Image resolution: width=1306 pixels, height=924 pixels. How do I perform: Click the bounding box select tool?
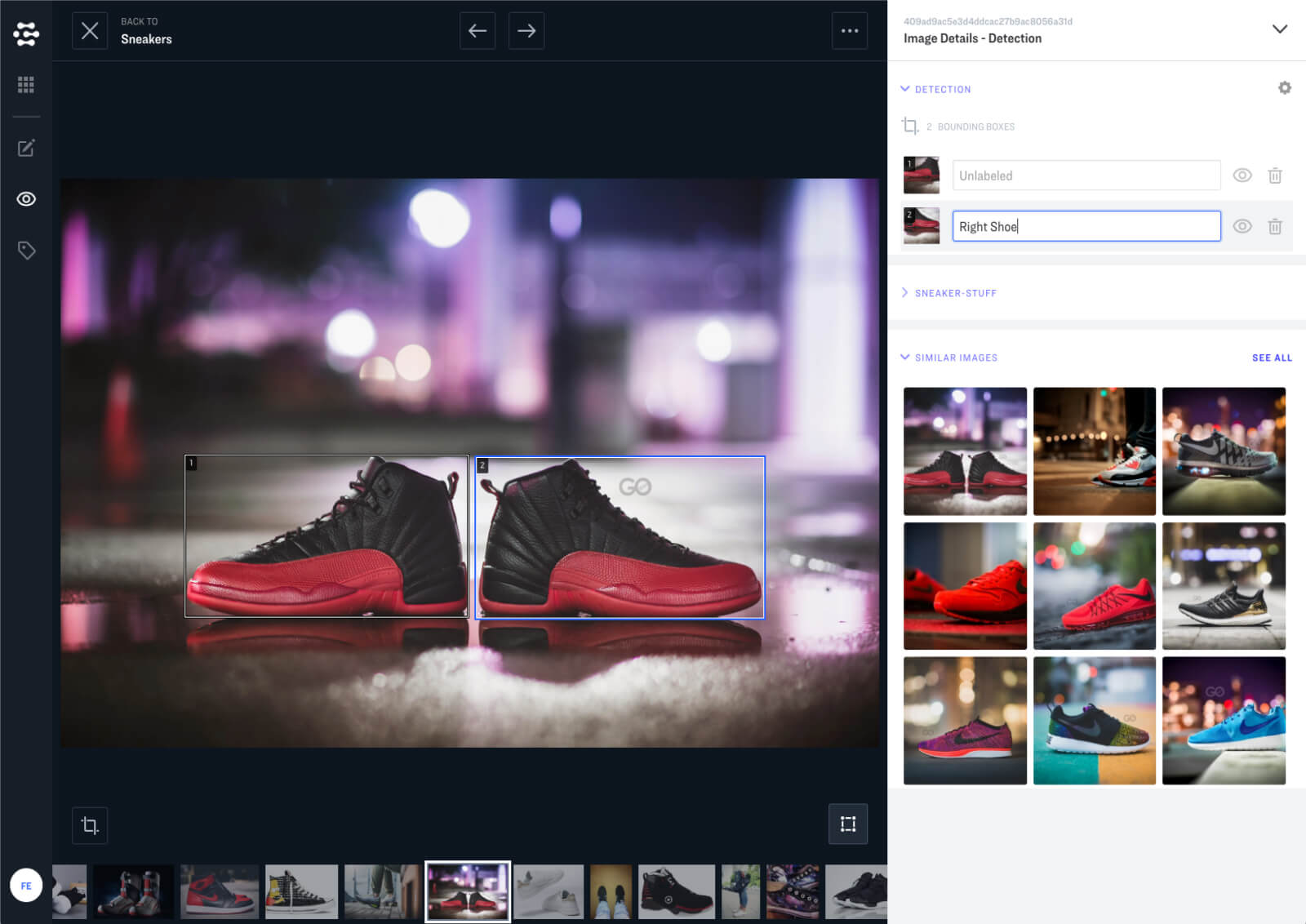tap(848, 824)
